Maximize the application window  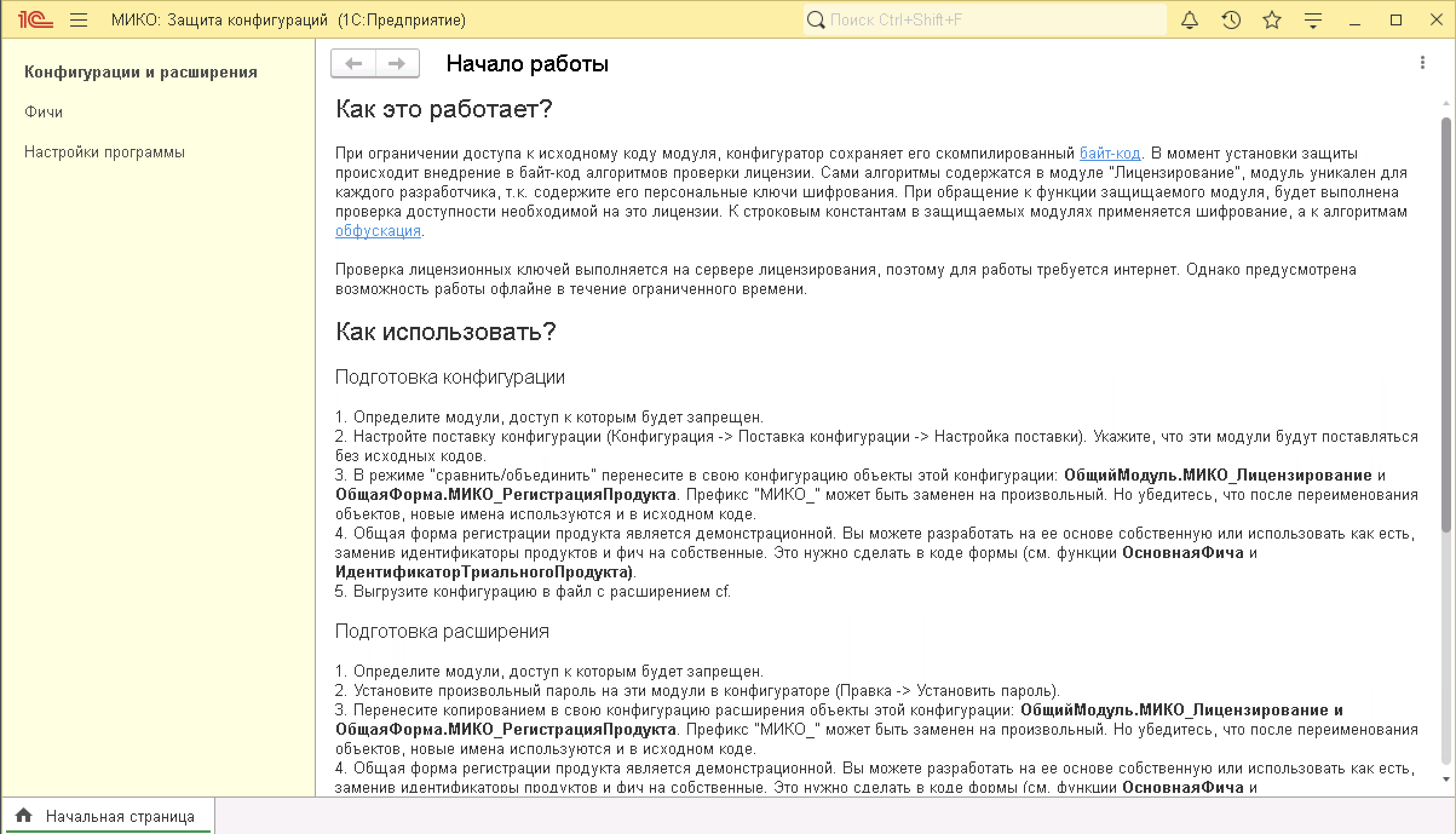(x=1396, y=20)
